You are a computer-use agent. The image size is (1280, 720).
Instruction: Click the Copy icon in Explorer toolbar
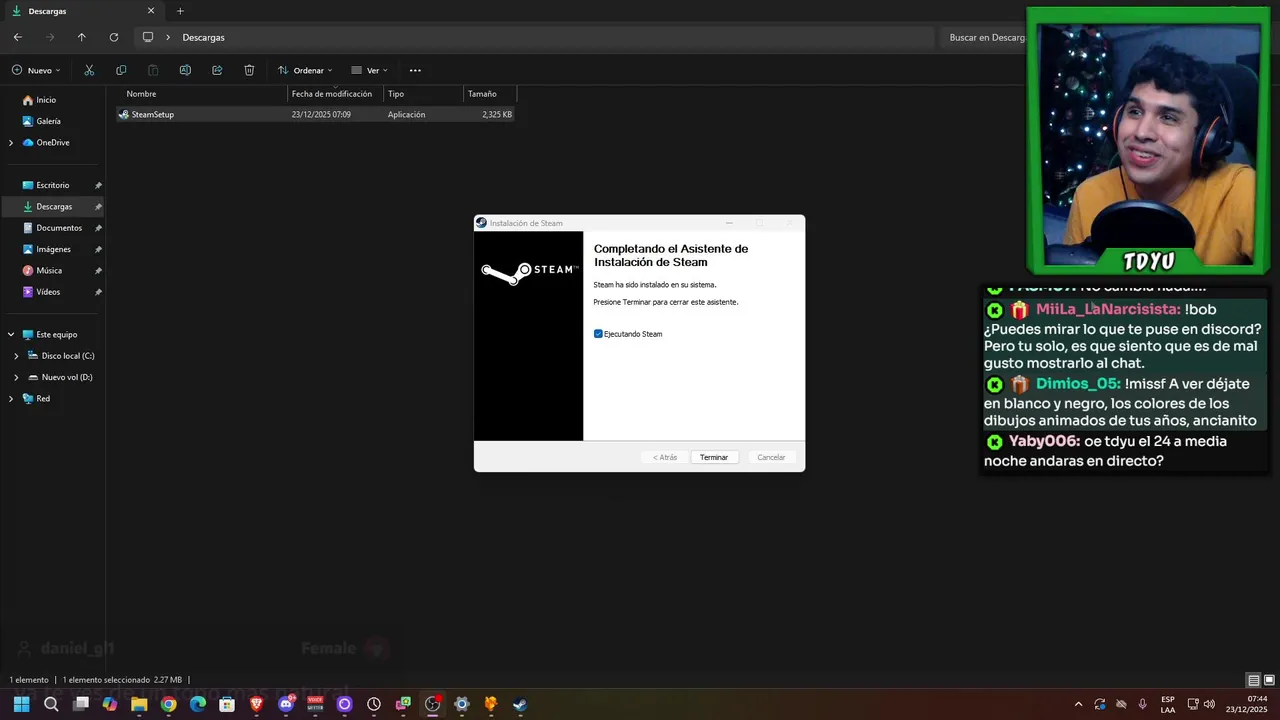[121, 70]
